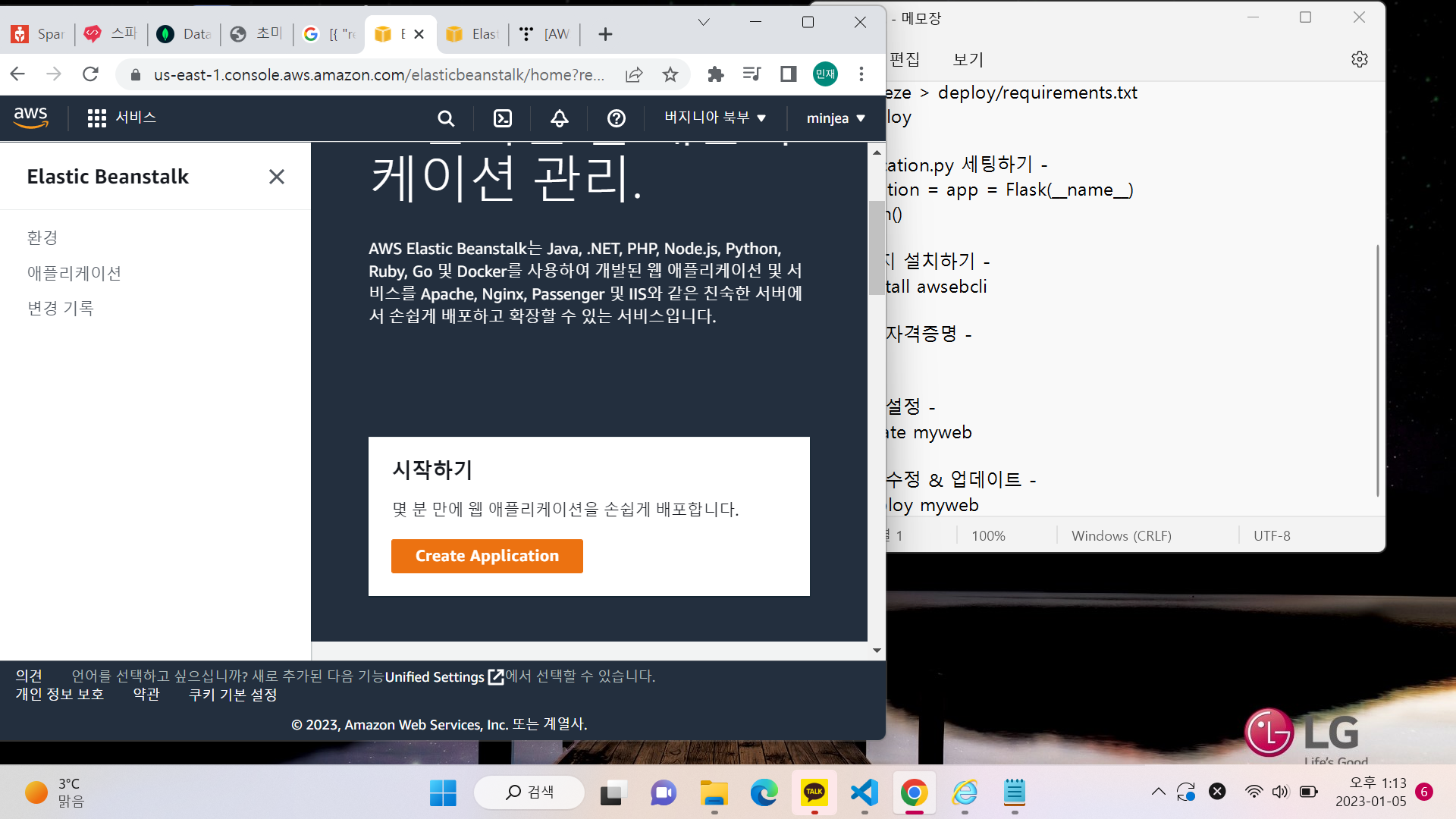This screenshot has height=819, width=1456.
Task: Switch to the Spar browser tab
Action: 39,33
